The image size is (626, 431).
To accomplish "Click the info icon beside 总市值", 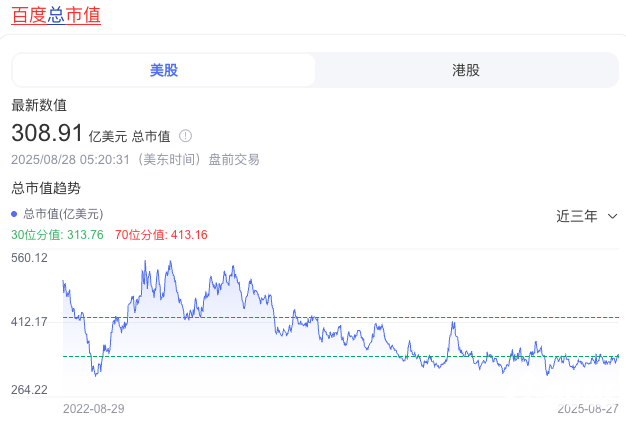I will (x=185, y=136).
